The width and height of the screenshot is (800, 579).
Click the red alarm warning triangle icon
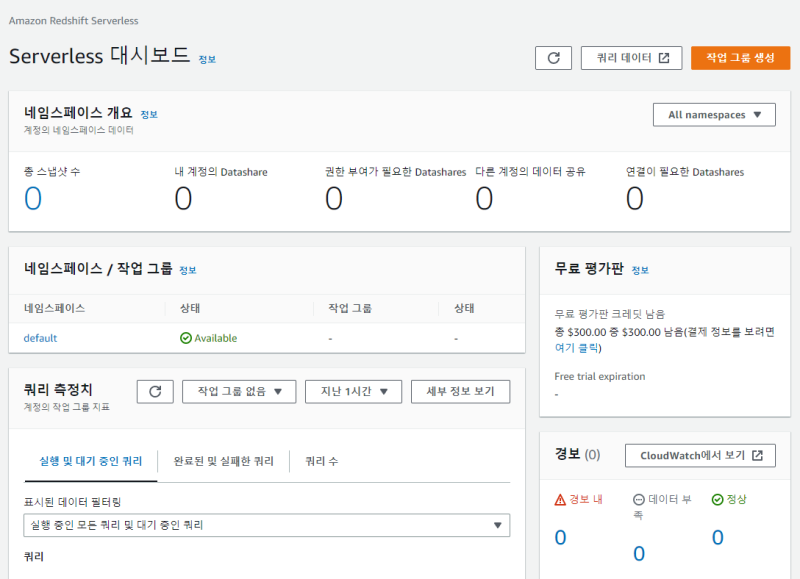(560, 499)
